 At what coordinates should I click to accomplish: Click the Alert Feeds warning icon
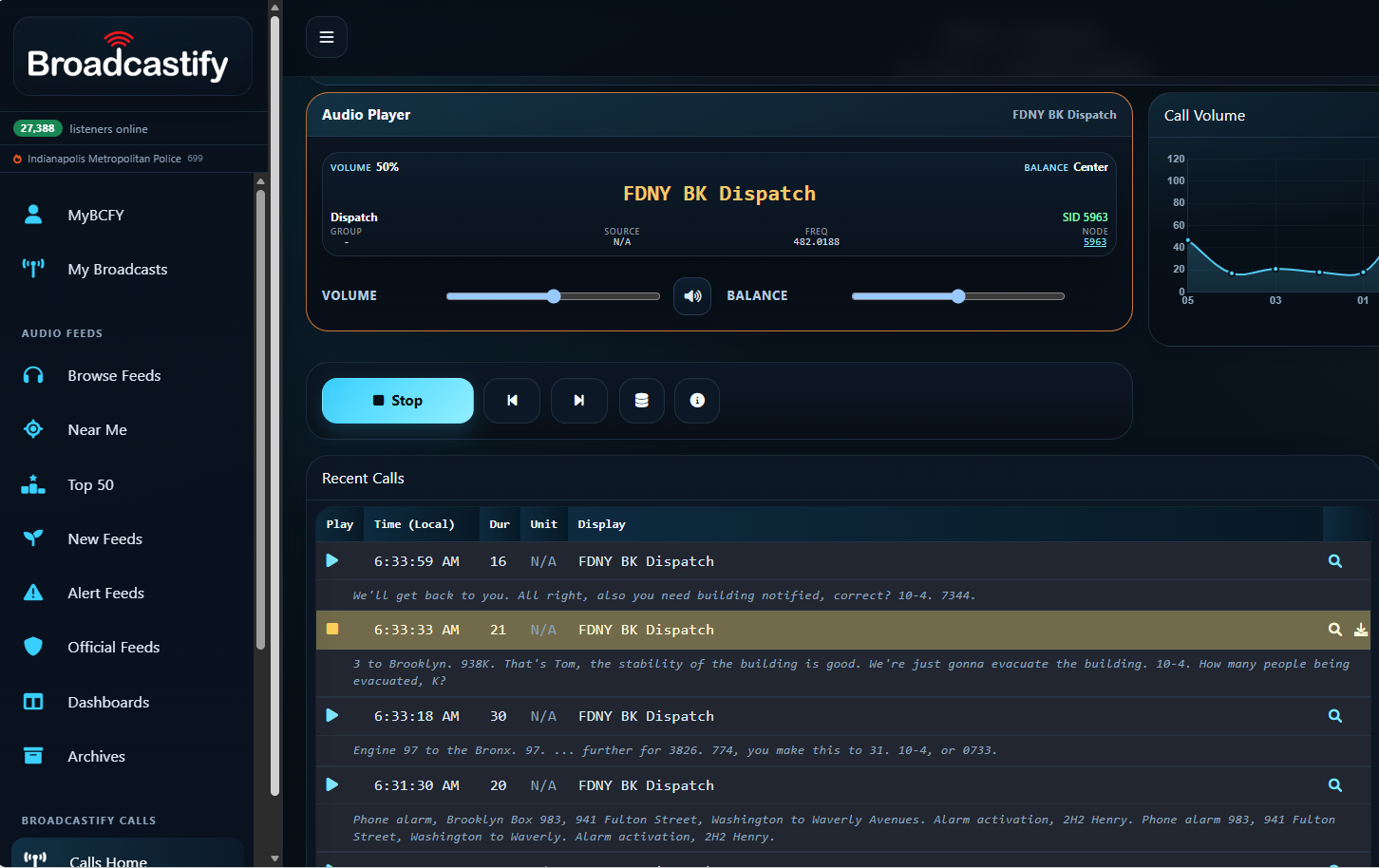33,593
